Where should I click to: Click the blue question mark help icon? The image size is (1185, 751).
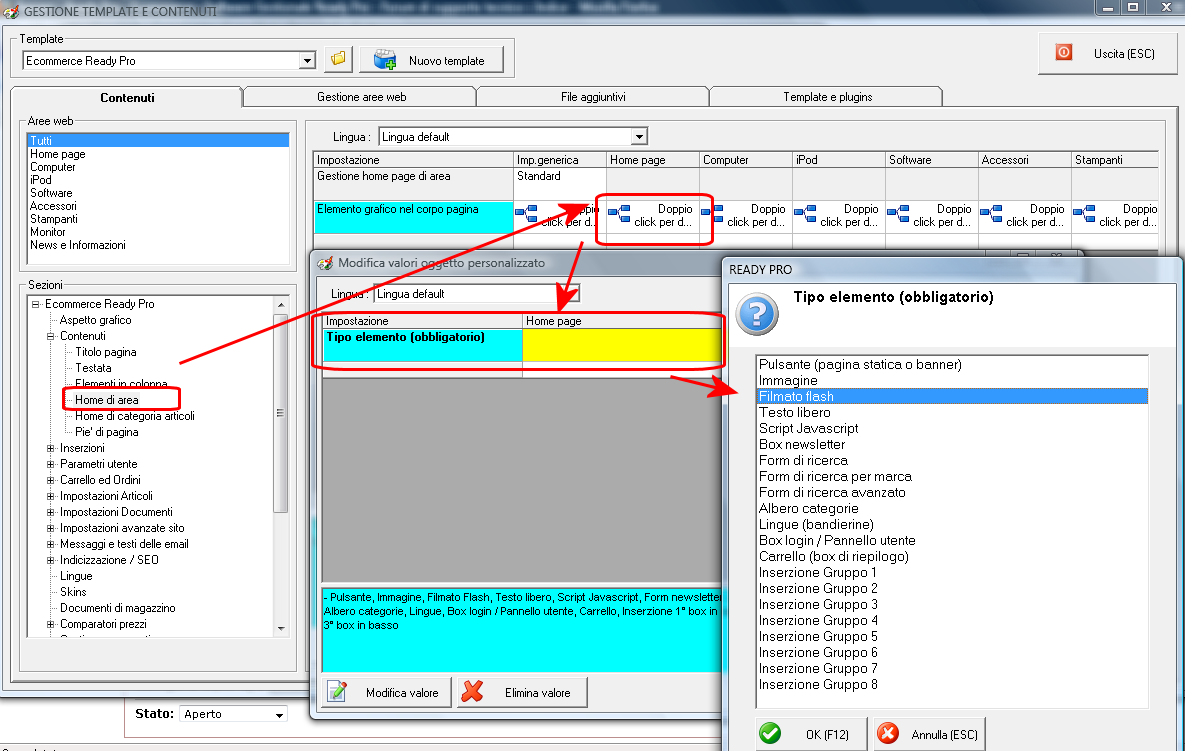(x=757, y=314)
